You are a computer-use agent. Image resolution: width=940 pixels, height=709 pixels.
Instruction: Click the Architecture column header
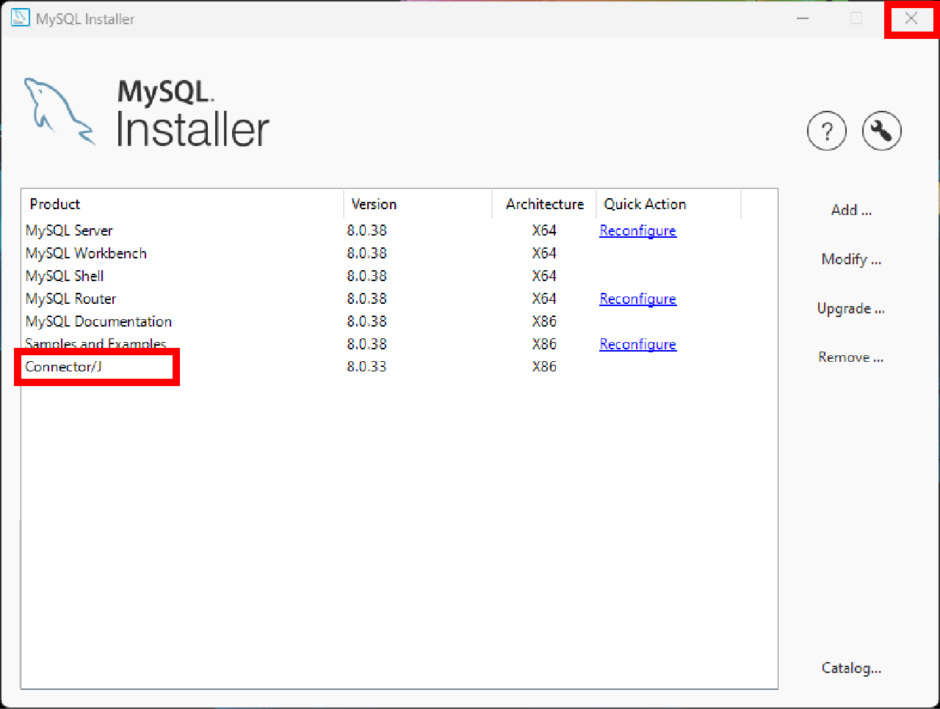[x=543, y=204]
